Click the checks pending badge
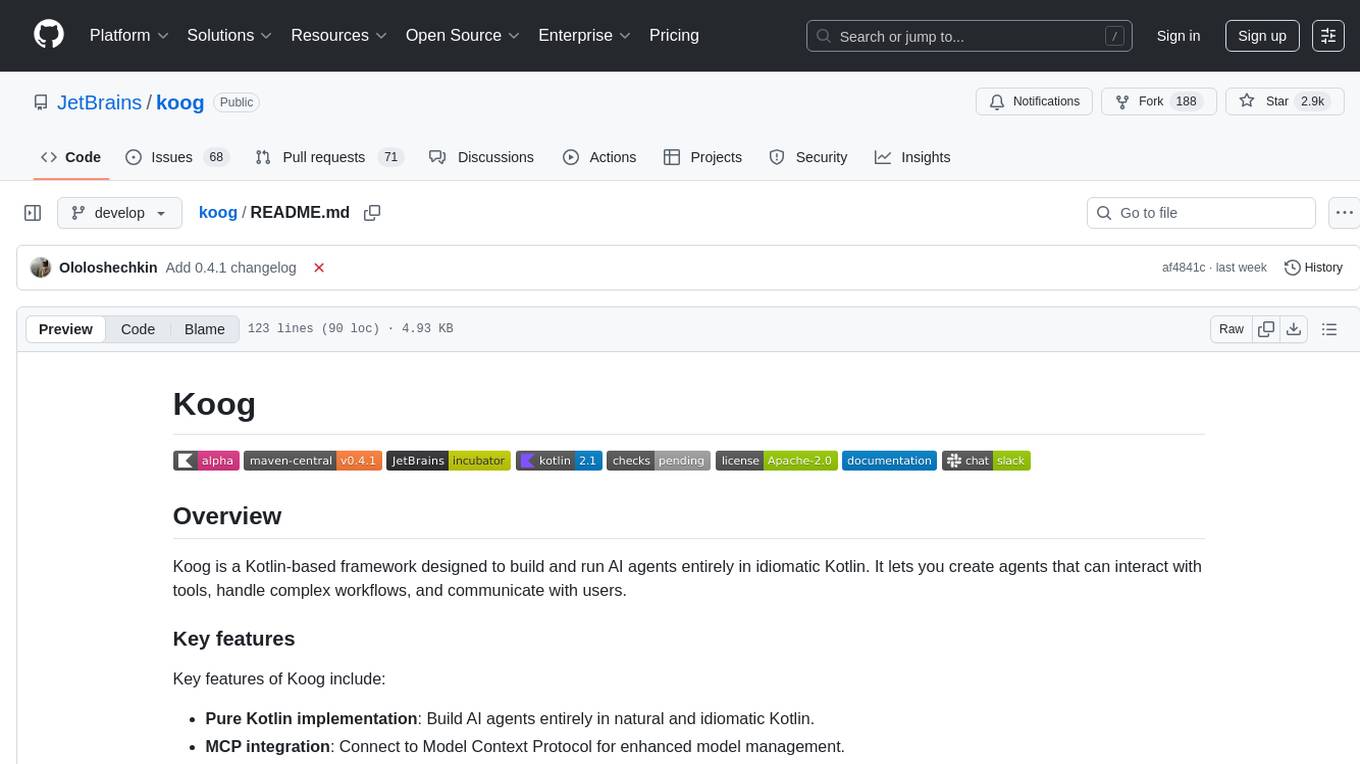Screen dimensions: 1360x764 pyautogui.click(x=659, y=461)
